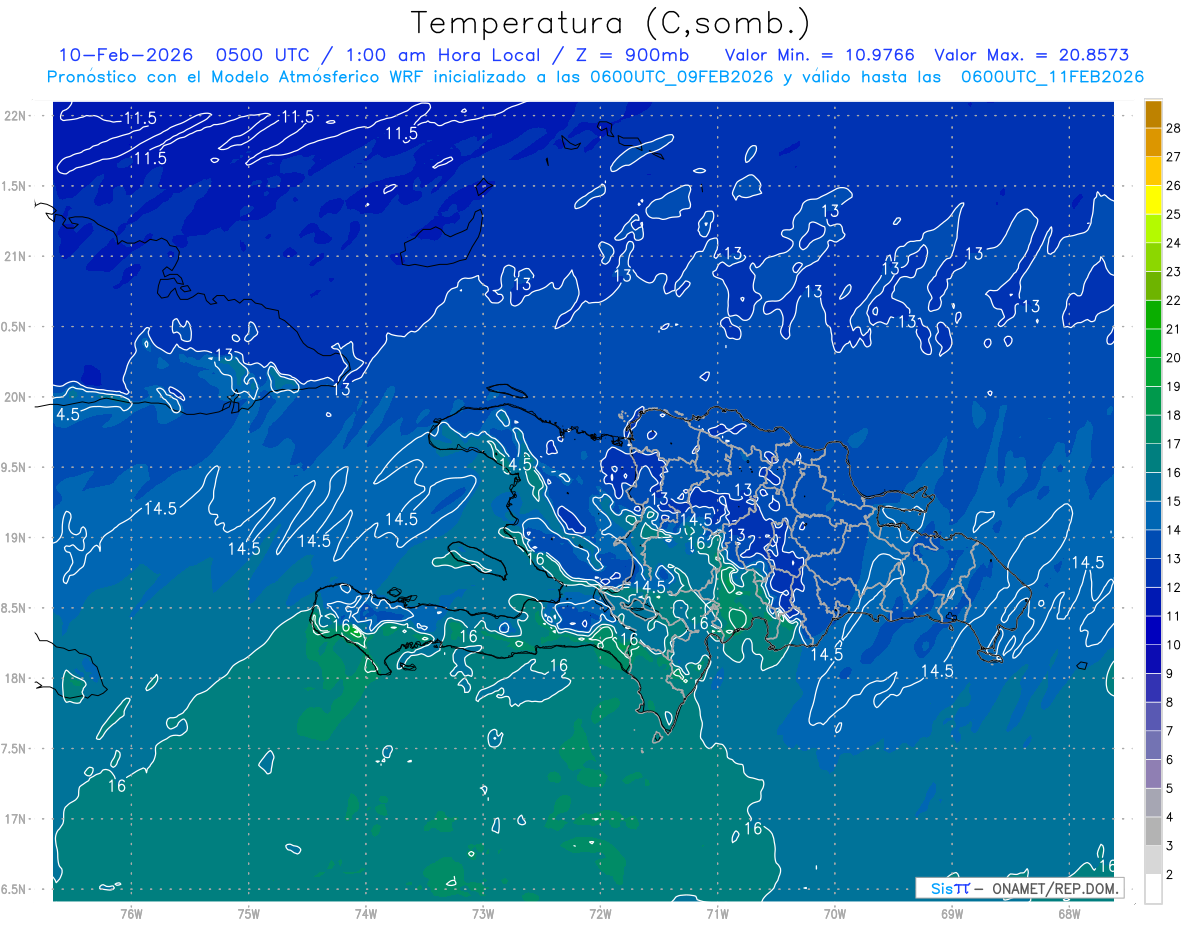
Task: Click the '9' value on color scale
Action: [x=1170, y=674]
